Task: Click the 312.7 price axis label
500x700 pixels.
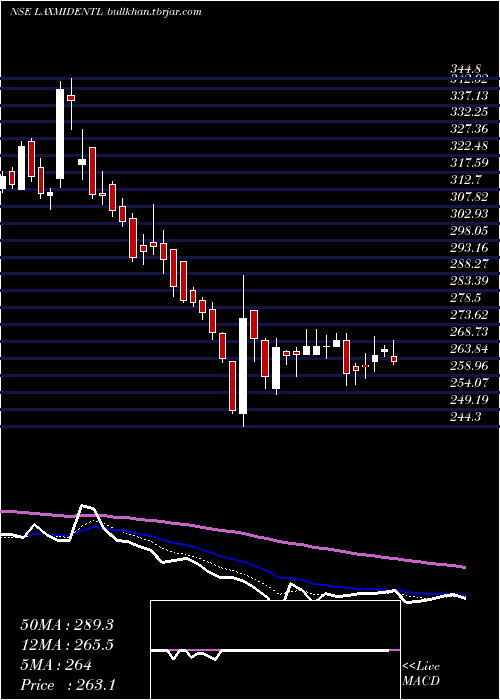Action: (x=468, y=179)
